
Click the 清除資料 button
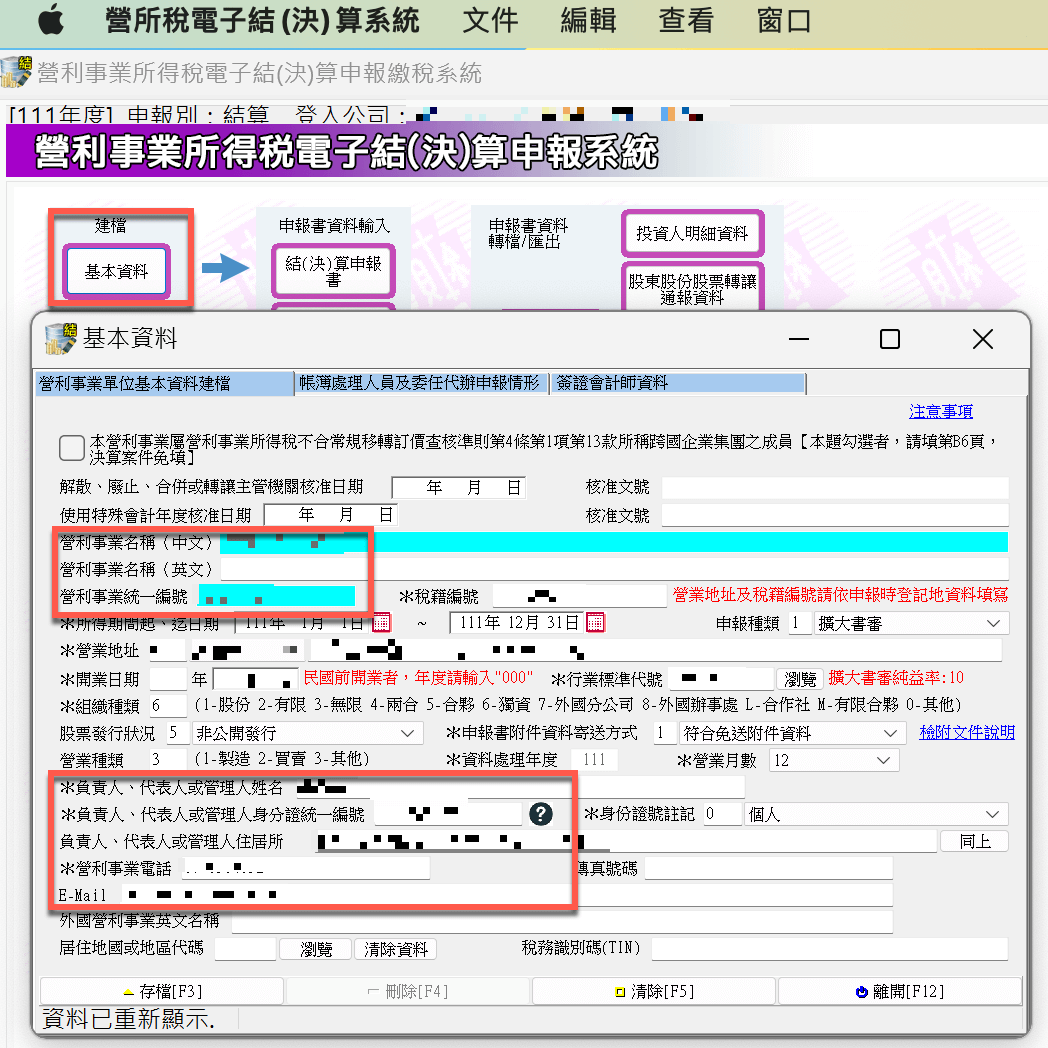pyautogui.click(x=396, y=949)
